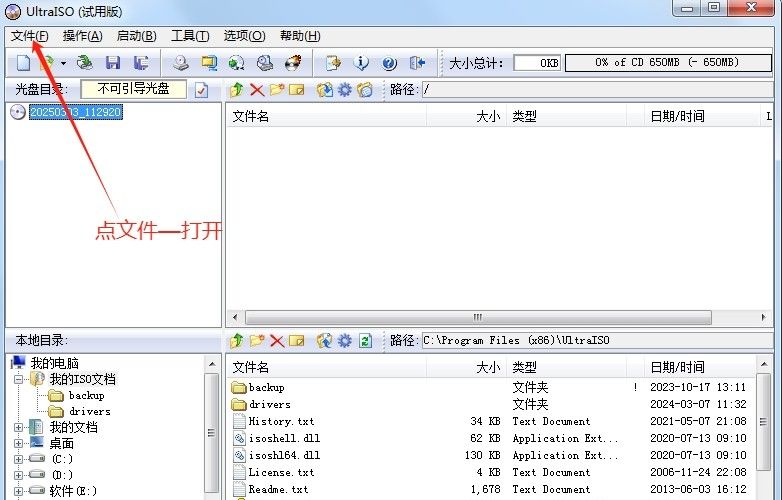Click add-to-image icon in local directory toolbar

pyautogui.click(x=325, y=340)
